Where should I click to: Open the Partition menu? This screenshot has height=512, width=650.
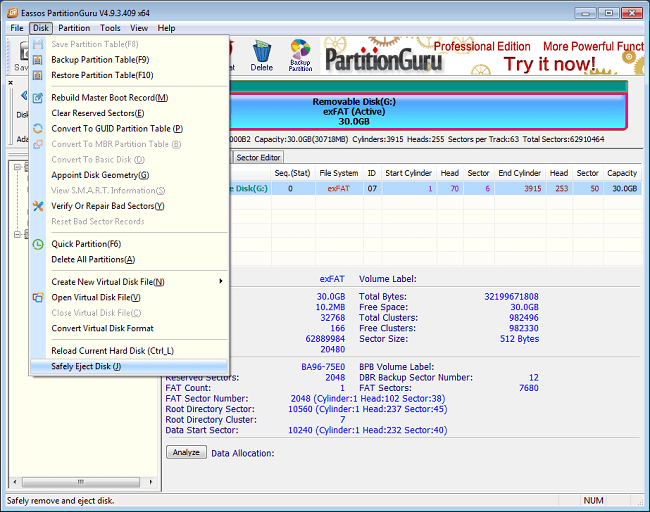pyautogui.click(x=74, y=28)
